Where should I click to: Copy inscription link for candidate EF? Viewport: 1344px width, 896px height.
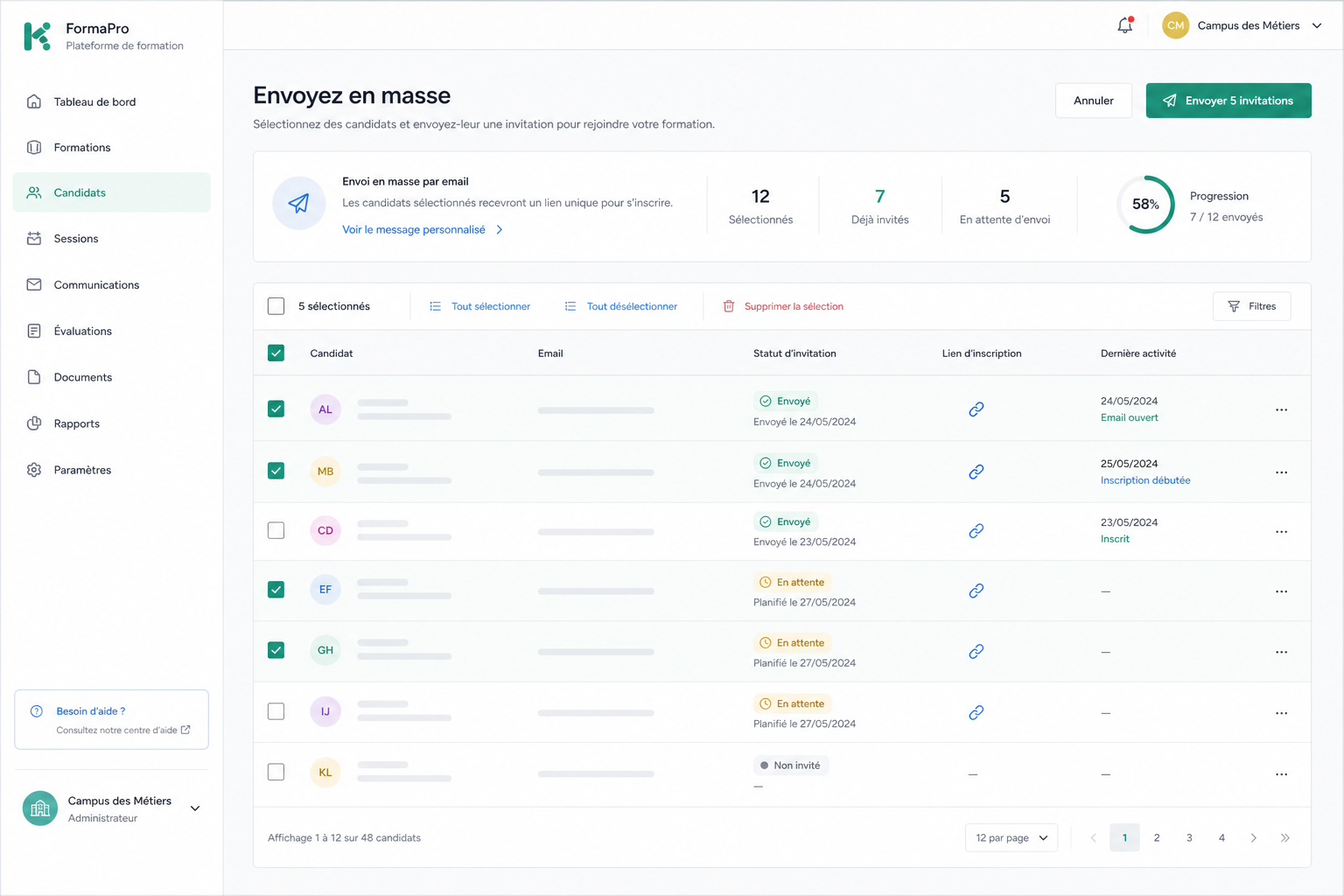coord(976,591)
